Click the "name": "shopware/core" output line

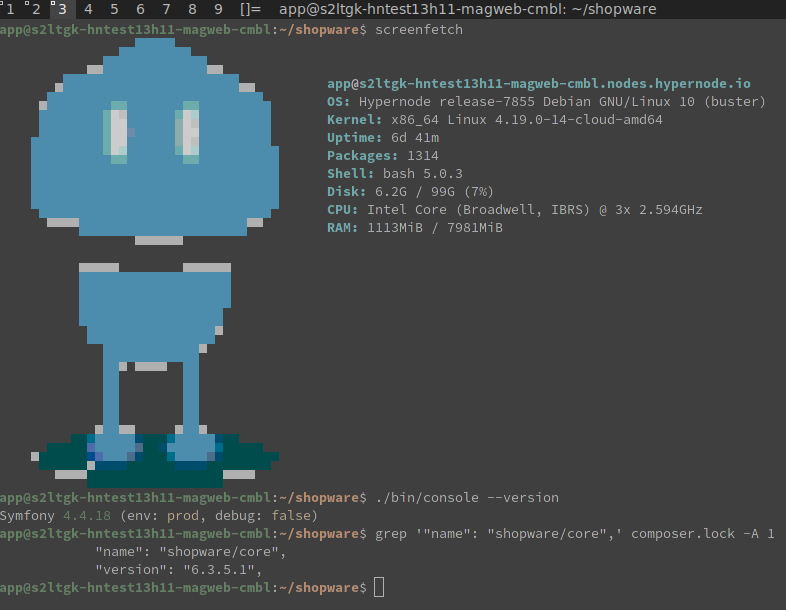click(190, 552)
